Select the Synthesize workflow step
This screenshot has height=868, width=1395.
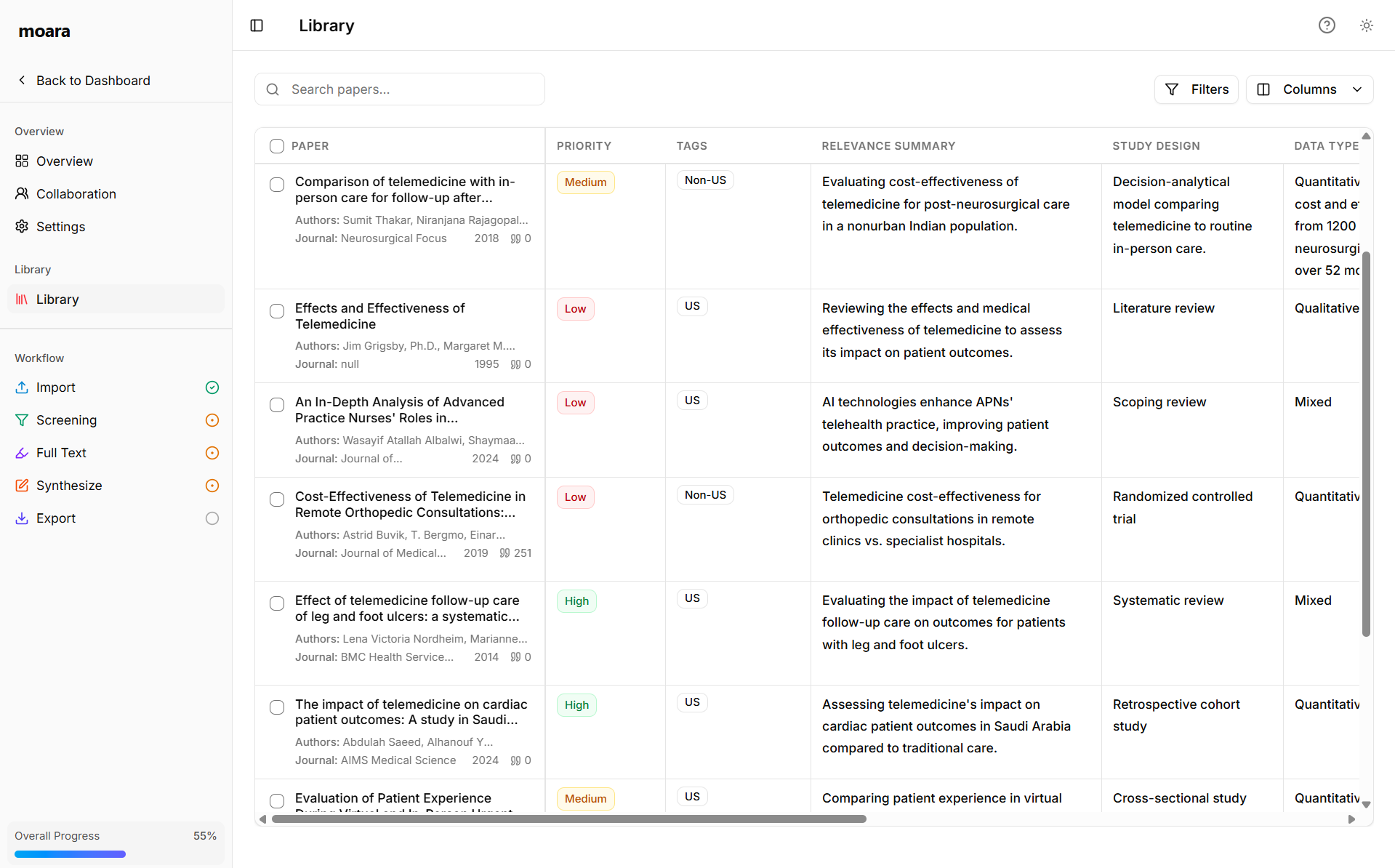tap(68, 485)
